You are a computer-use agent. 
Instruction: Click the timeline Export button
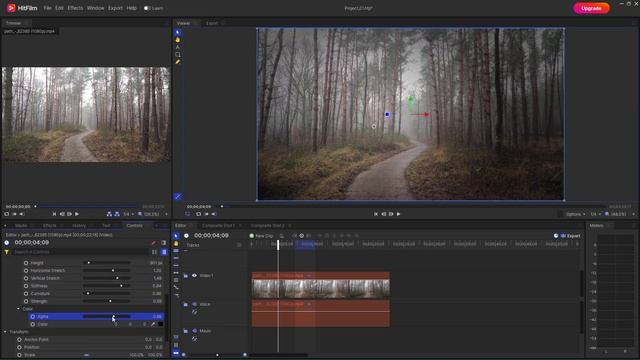tap(571, 236)
